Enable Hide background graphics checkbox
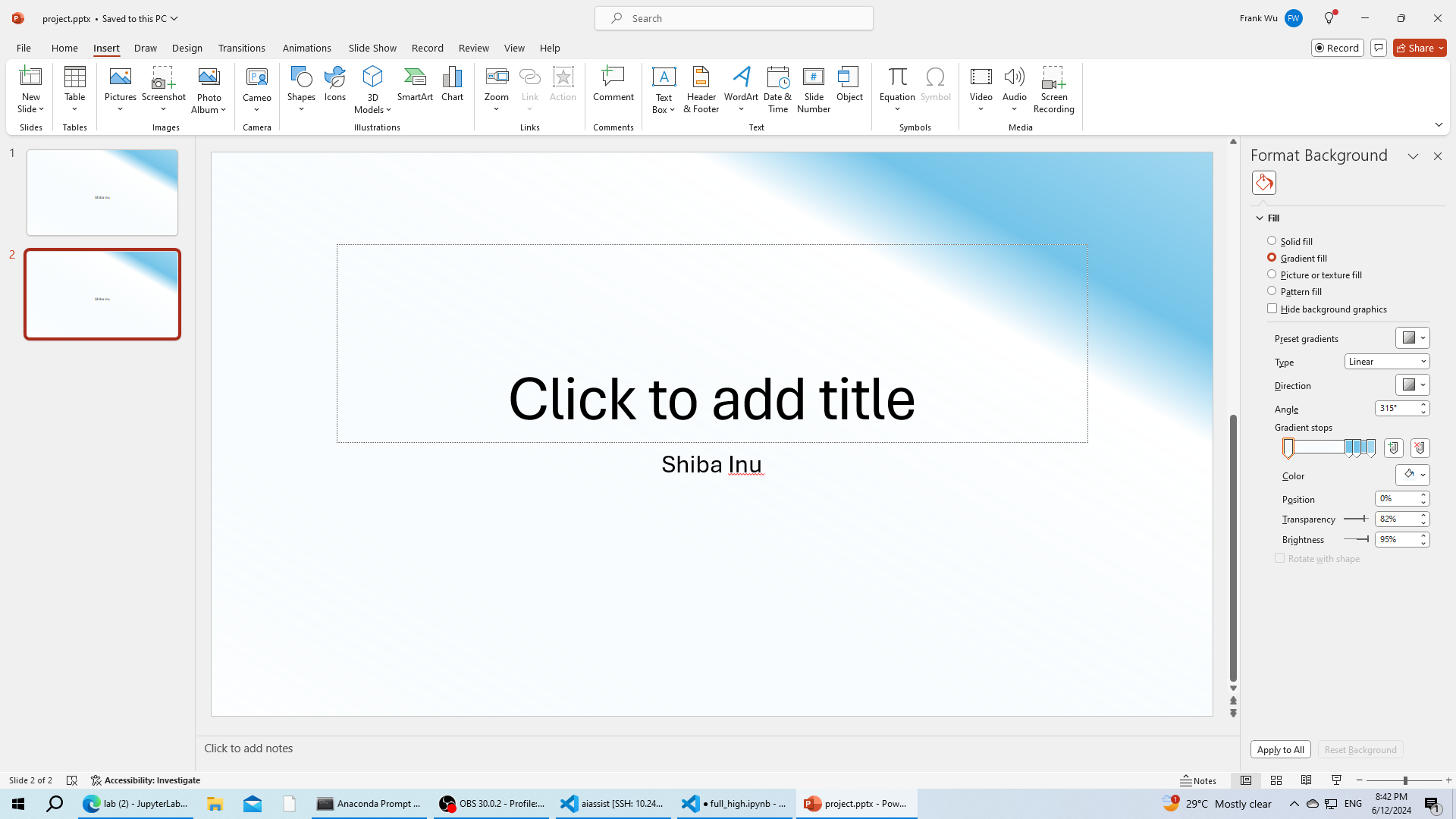 (x=1272, y=309)
